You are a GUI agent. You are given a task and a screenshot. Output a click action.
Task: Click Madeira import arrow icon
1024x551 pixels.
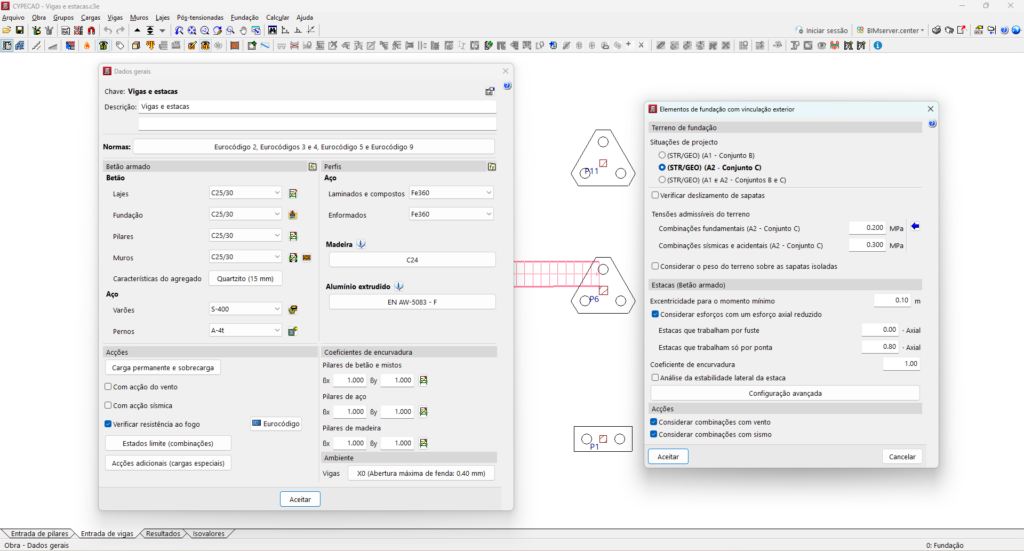(x=361, y=244)
